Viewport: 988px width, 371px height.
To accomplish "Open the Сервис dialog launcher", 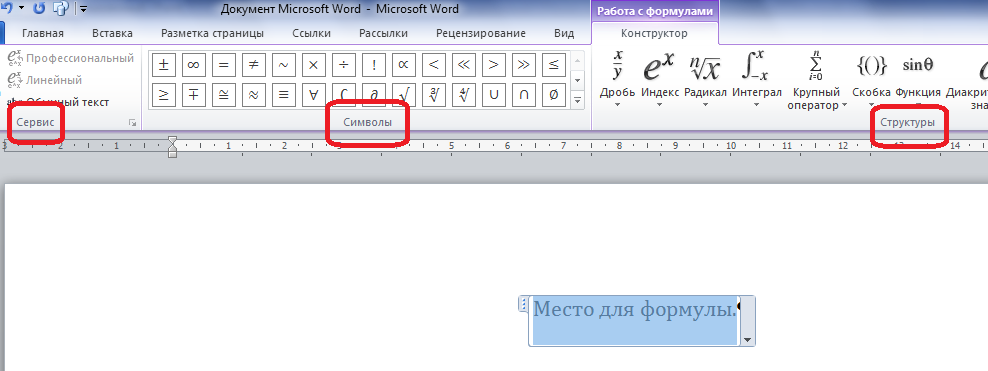I will point(132,123).
